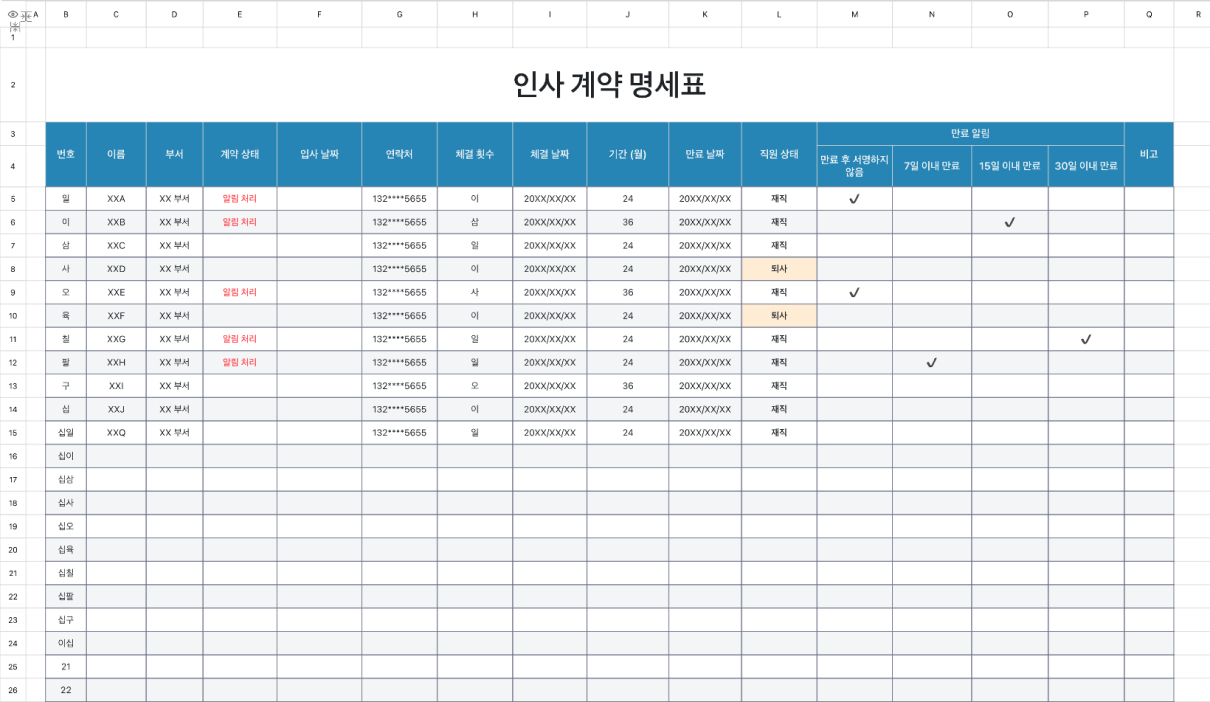Screen dimensions: 1210x702
Task: Click the 체결 횟수 value 사 in XXE's row
Action: coord(475,292)
